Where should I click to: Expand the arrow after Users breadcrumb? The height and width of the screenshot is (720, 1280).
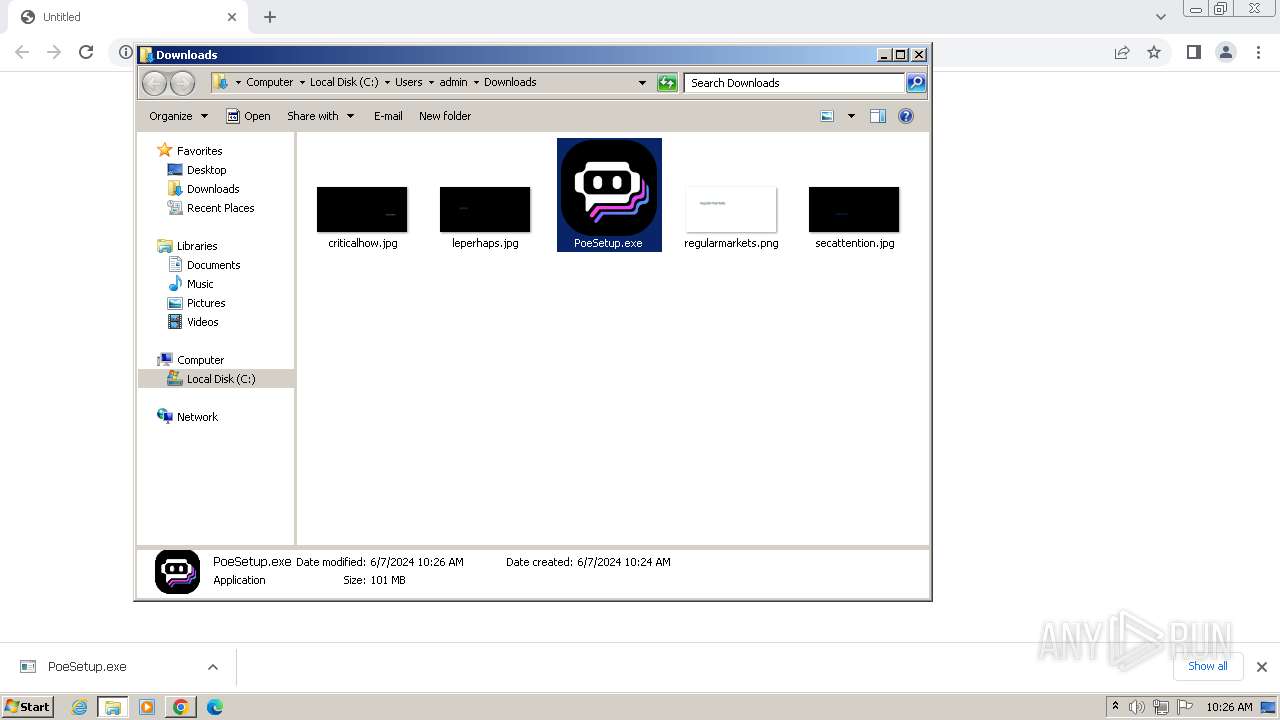tap(431, 83)
